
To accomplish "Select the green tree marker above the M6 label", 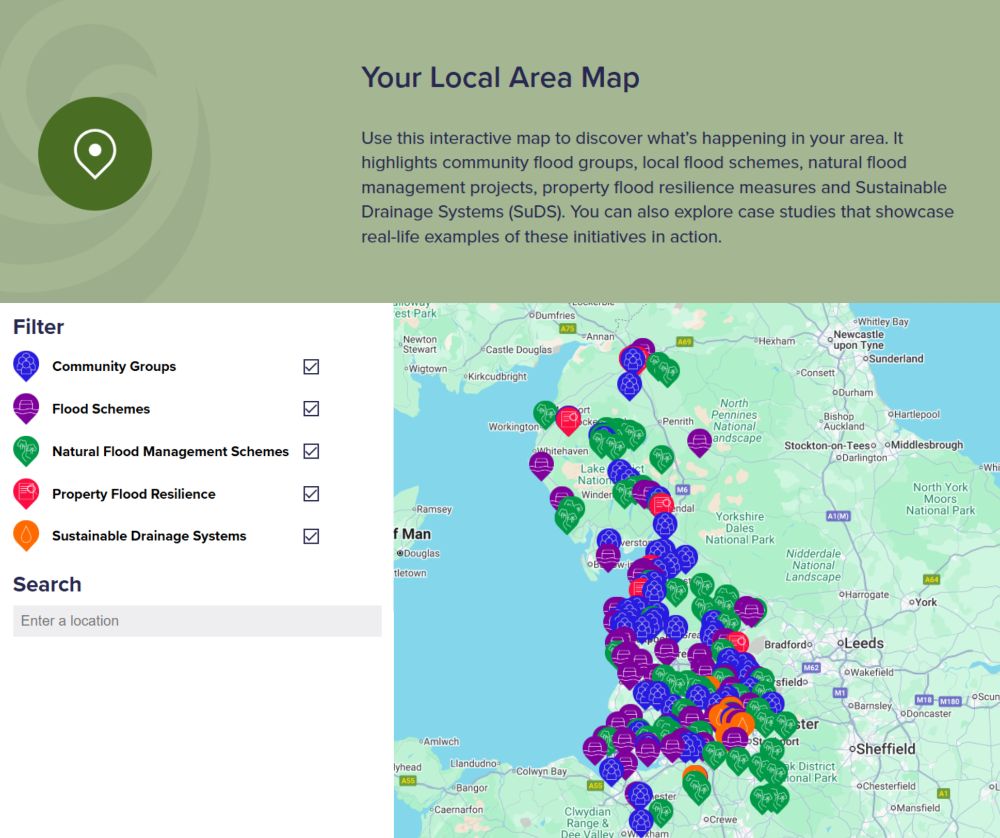I will [x=662, y=458].
